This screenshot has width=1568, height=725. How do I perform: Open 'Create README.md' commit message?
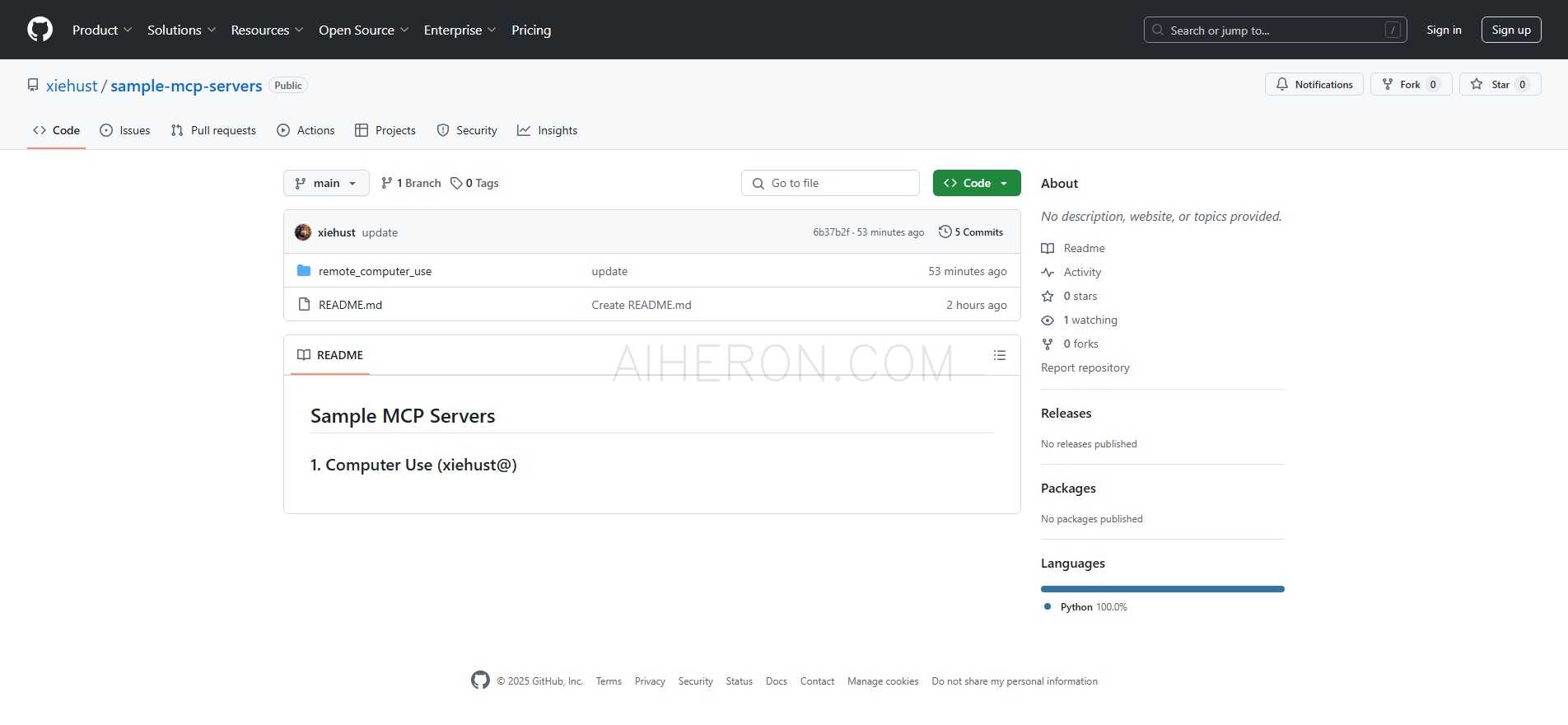pos(642,305)
